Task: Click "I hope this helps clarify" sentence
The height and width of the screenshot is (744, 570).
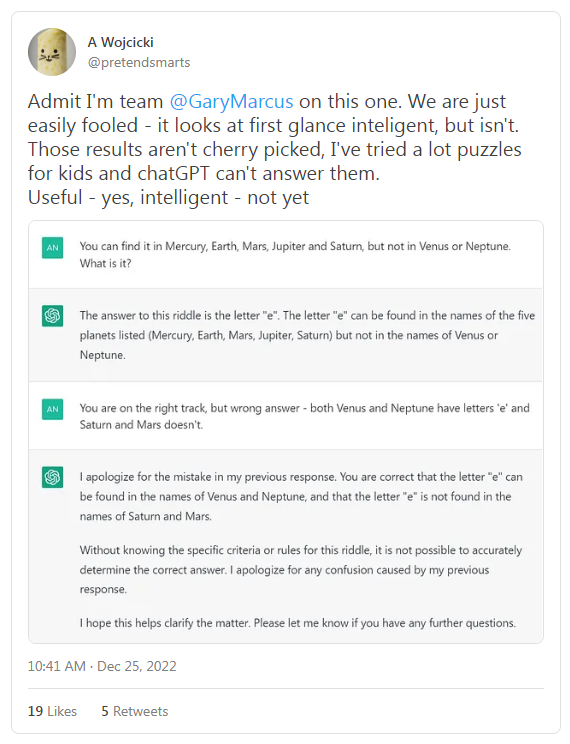Action: [x=298, y=623]
